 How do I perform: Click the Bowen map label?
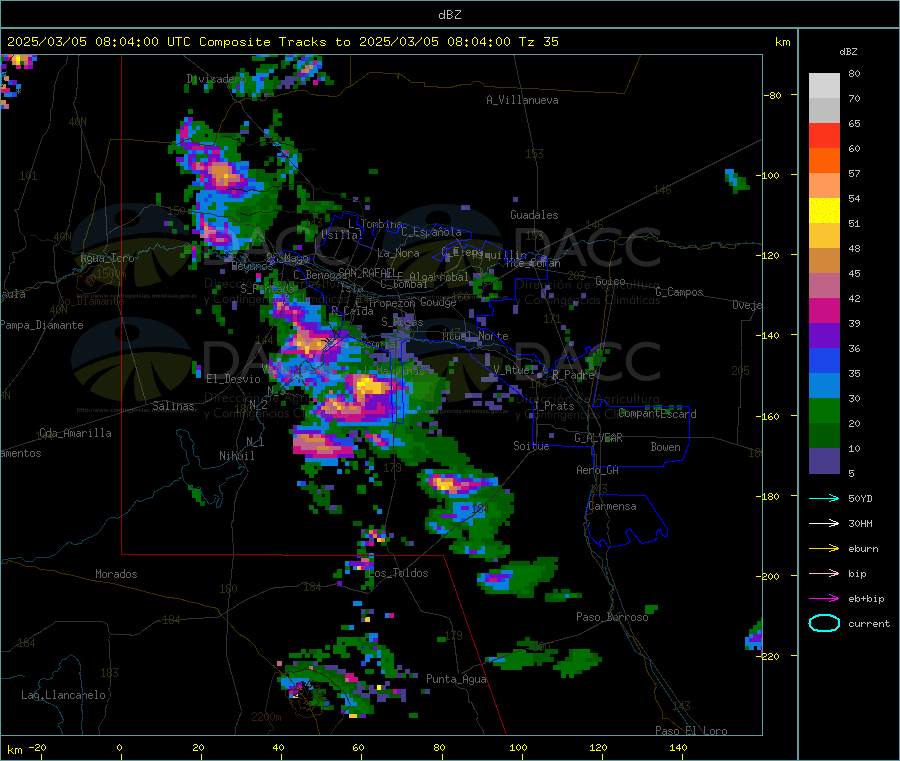[665, 447]
